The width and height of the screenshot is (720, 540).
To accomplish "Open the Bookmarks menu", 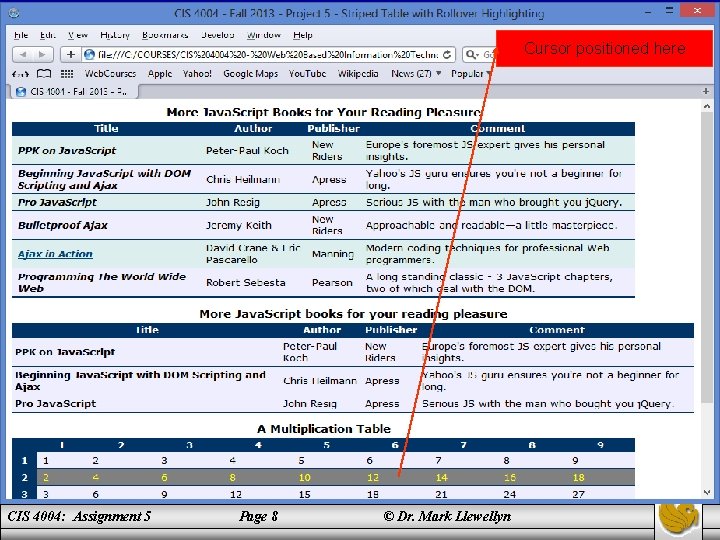I will pos(165,35).
